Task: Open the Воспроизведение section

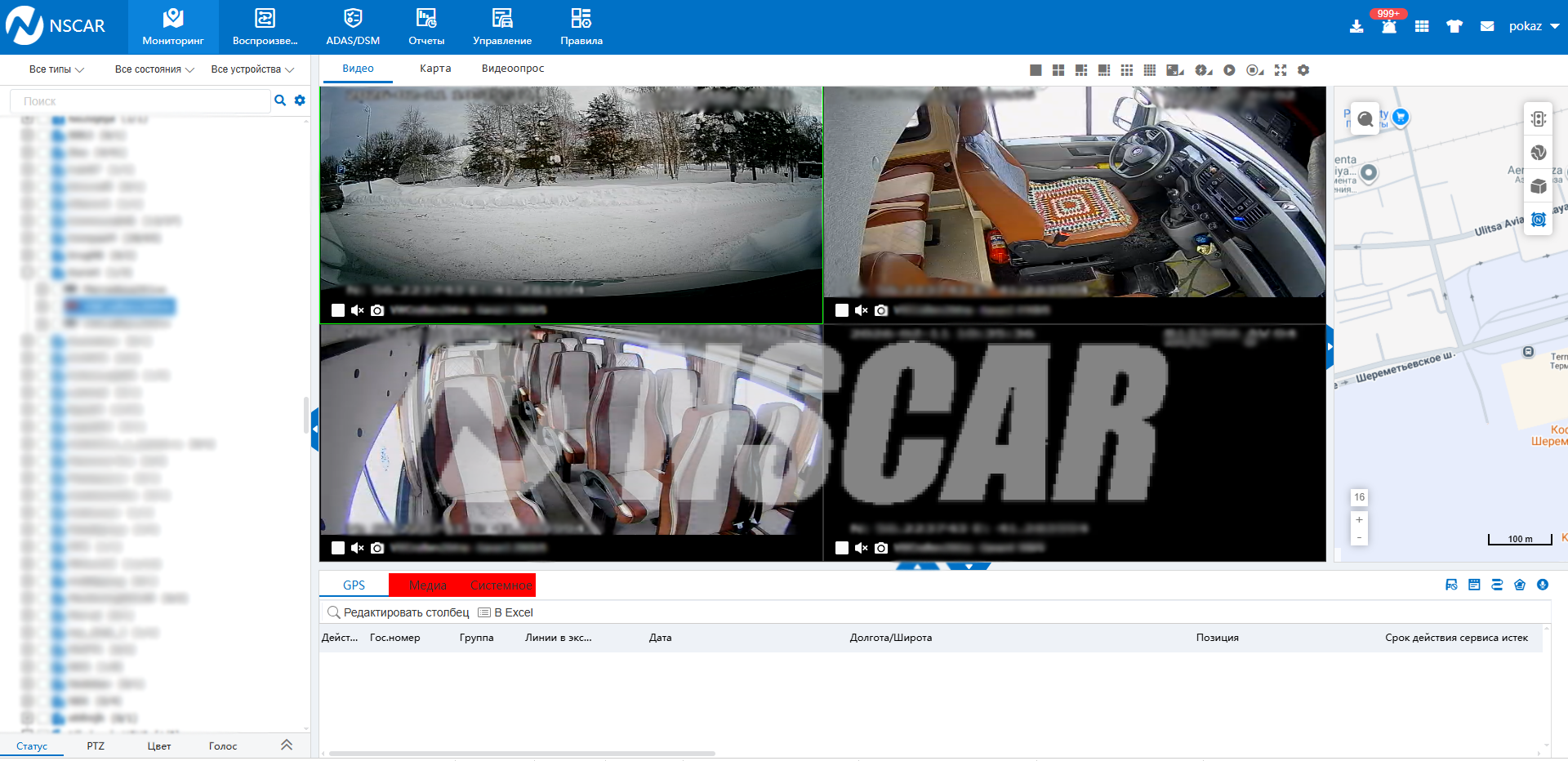Action: (x=265, y=27)
